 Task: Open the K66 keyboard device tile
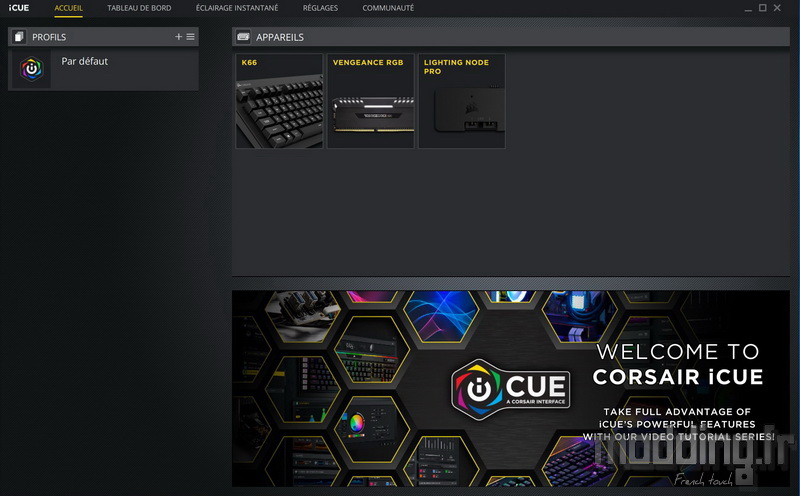pos(279,101)
